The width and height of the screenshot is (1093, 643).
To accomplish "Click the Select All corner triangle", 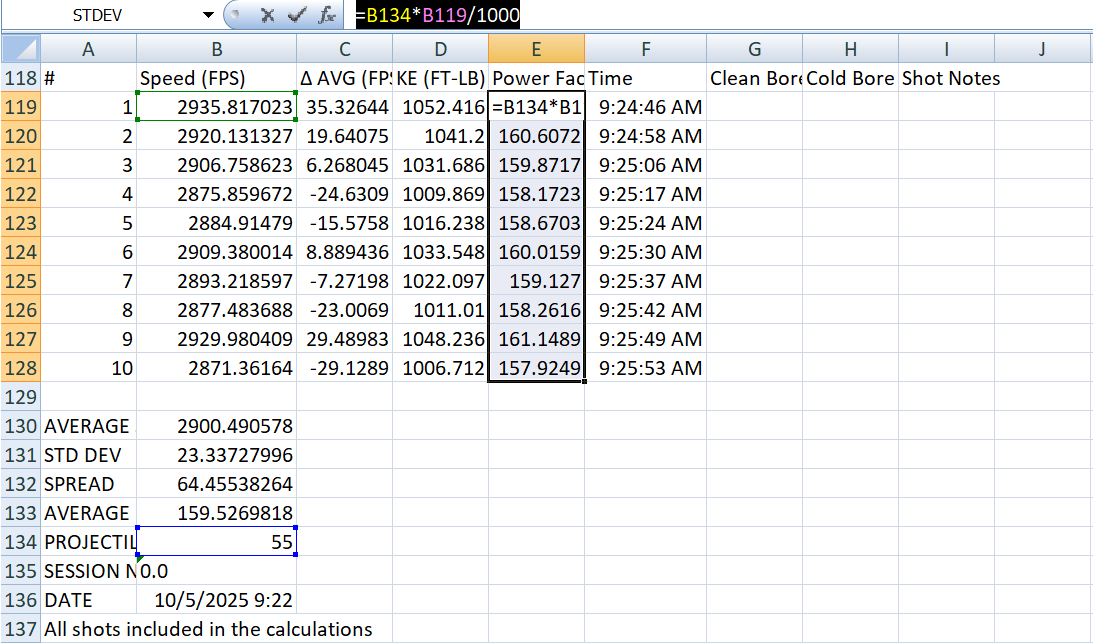I will point(21,49).
